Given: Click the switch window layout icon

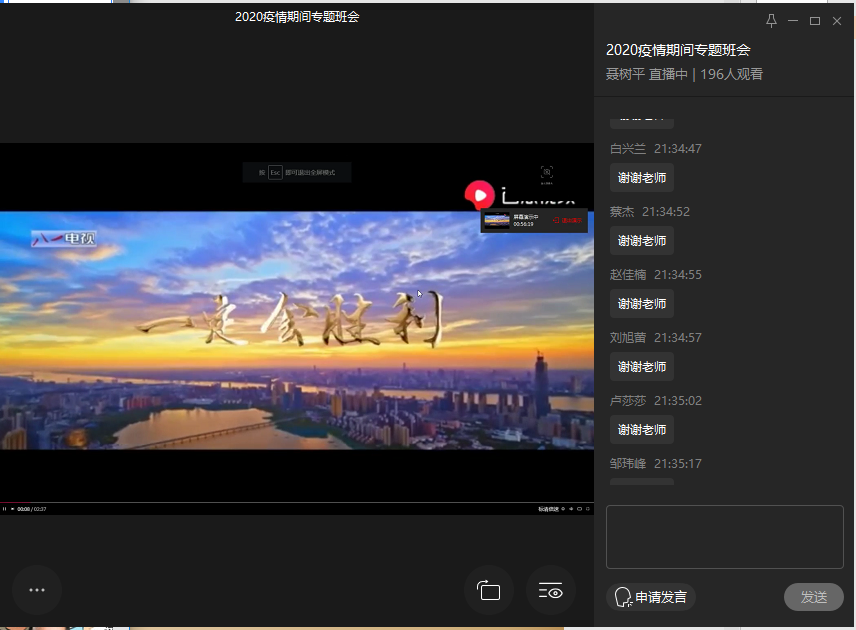Looking at the screenshot, I should (x=488, y=591).
